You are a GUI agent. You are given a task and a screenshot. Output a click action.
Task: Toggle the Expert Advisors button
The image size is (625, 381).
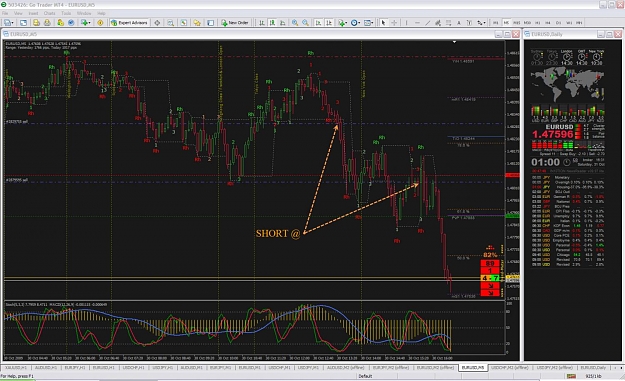pyautogui.click(x=129, y=23)
